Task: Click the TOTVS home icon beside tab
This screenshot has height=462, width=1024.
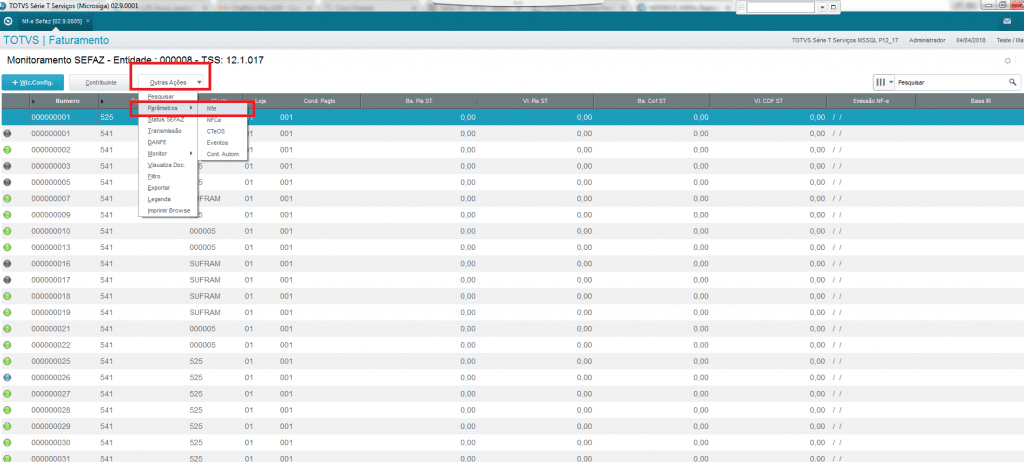Action: coord(9,21)
